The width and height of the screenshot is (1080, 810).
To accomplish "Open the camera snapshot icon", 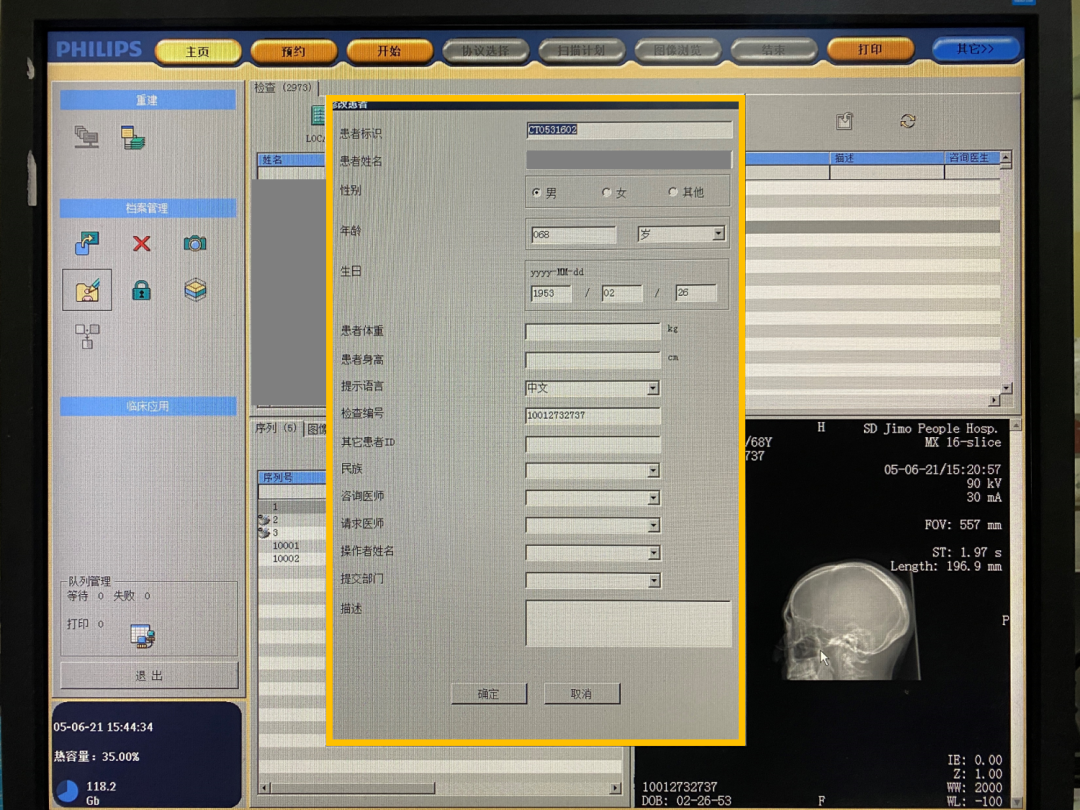I will pos(195,243).
